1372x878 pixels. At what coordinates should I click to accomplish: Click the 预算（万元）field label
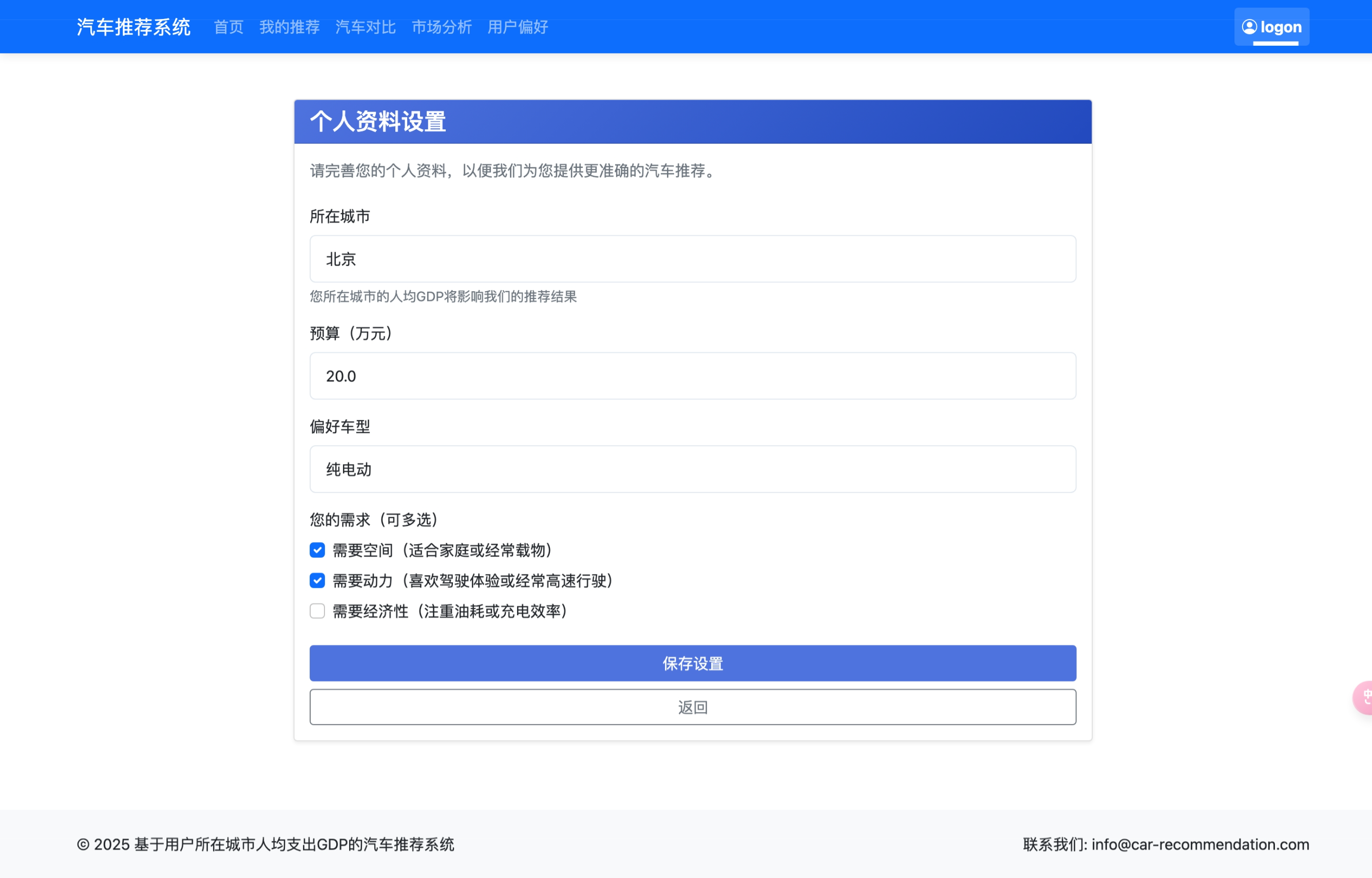(x=351, y=334)
